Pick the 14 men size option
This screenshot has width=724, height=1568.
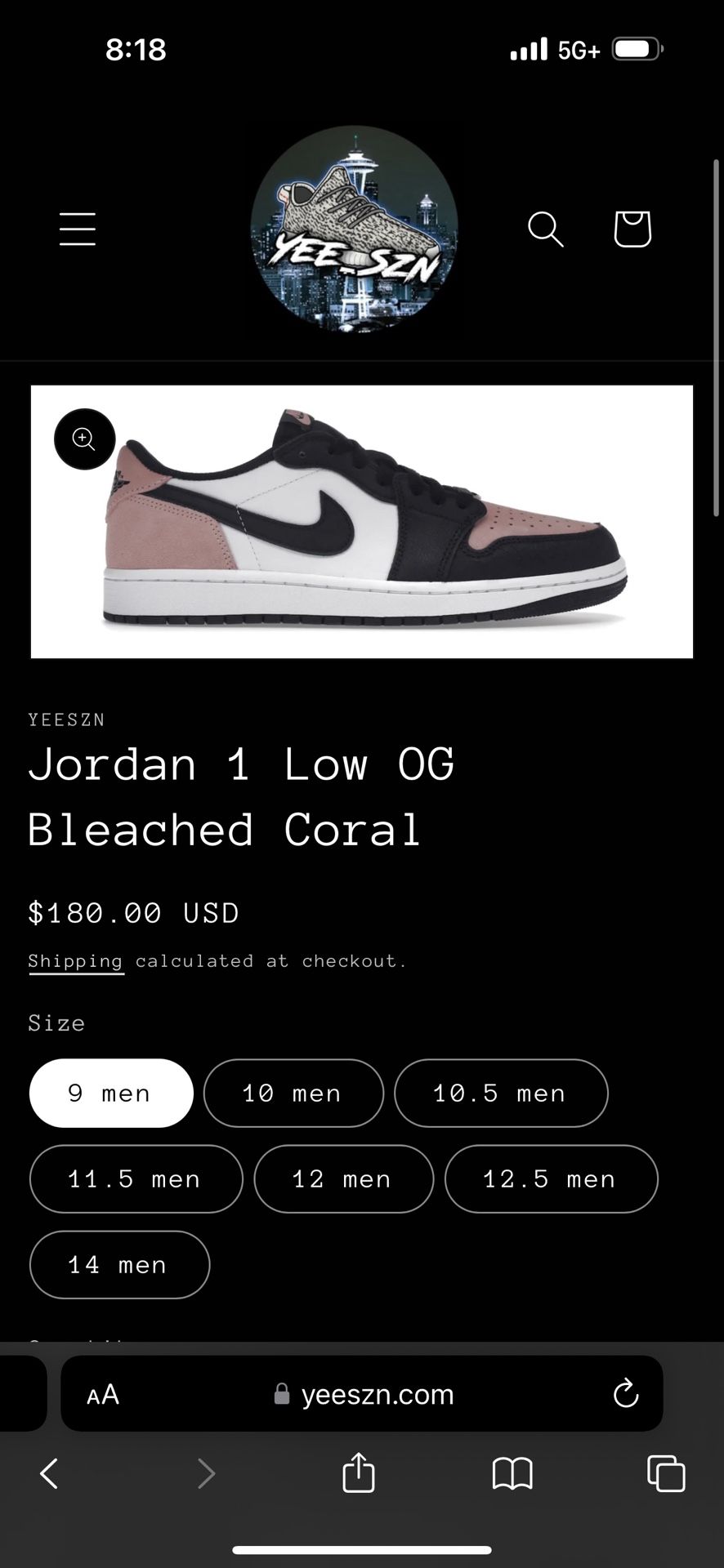click(x=119, y=1264)
